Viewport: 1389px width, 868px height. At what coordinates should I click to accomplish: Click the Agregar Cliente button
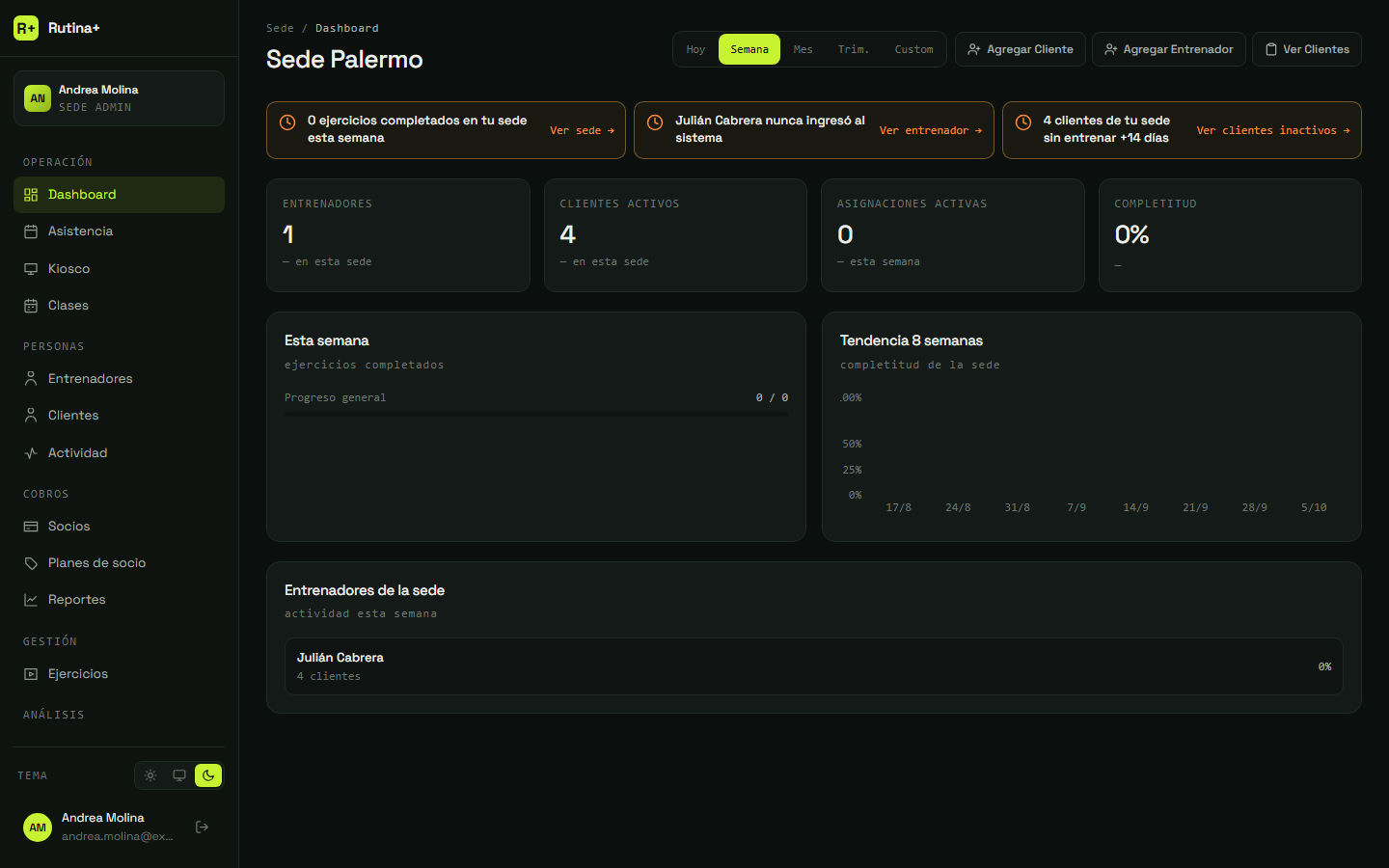click(1021, 49)
